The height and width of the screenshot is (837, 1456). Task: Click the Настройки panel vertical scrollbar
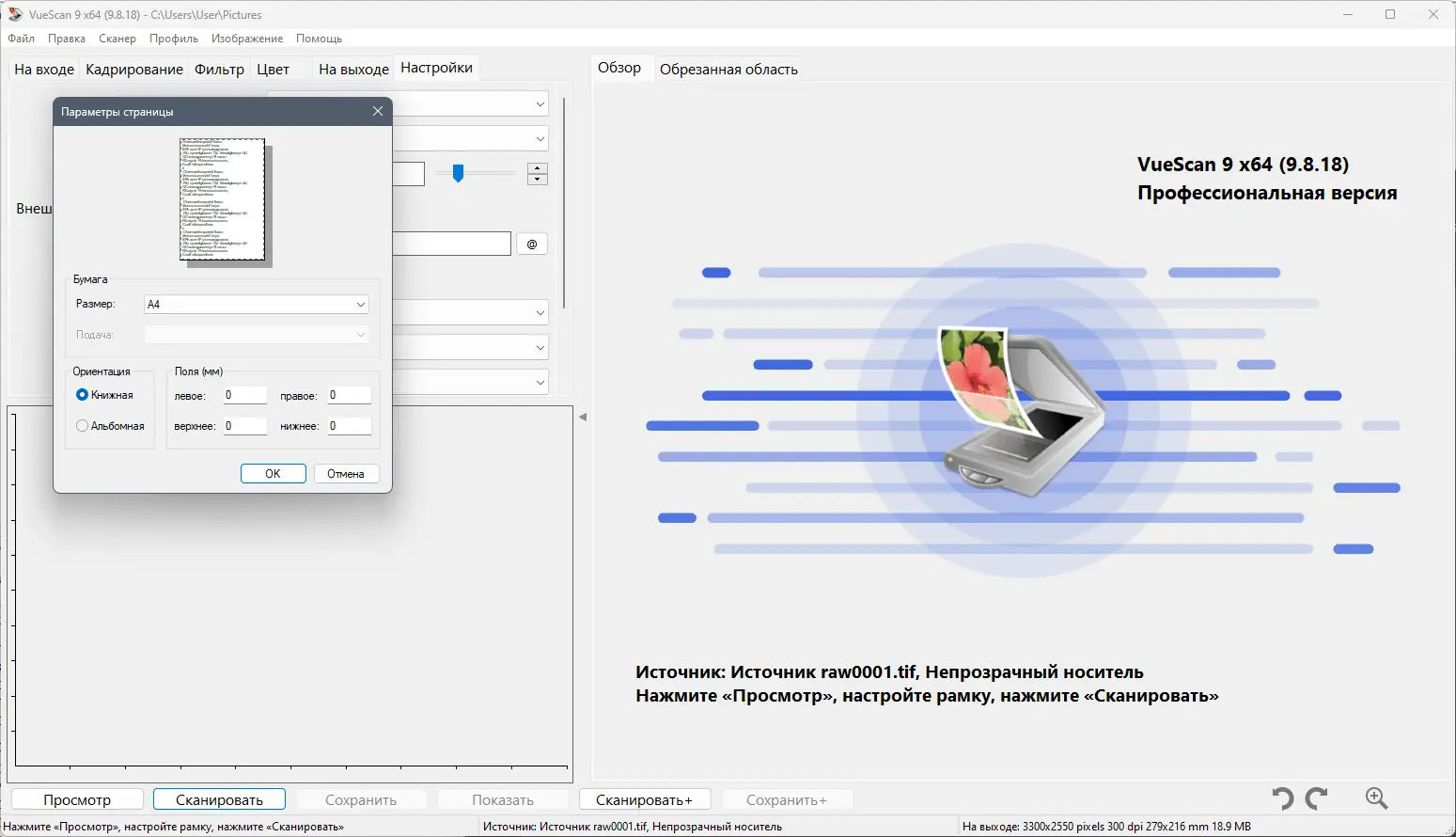pyautogui.click(x=564, y=202)
